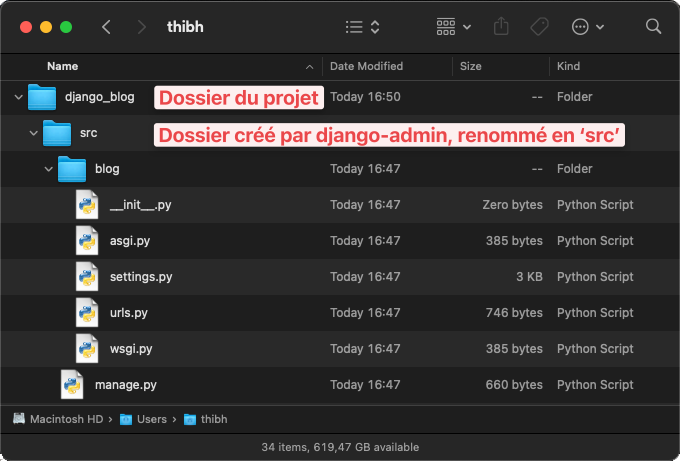Click the Tags icon in toolbar

[539, 27]
